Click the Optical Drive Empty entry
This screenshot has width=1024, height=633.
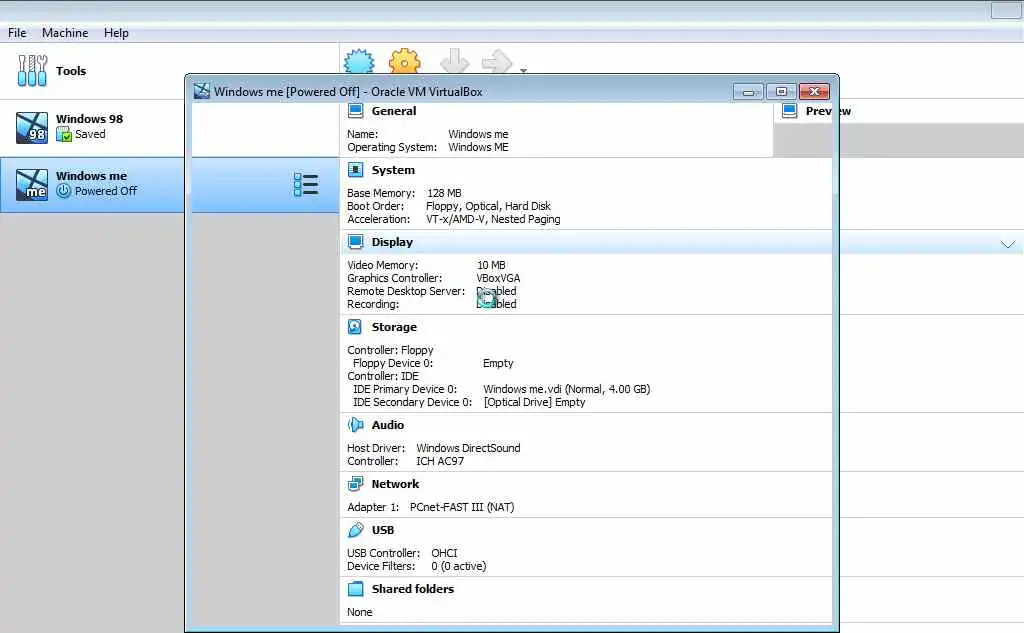(x=534, y=402)
